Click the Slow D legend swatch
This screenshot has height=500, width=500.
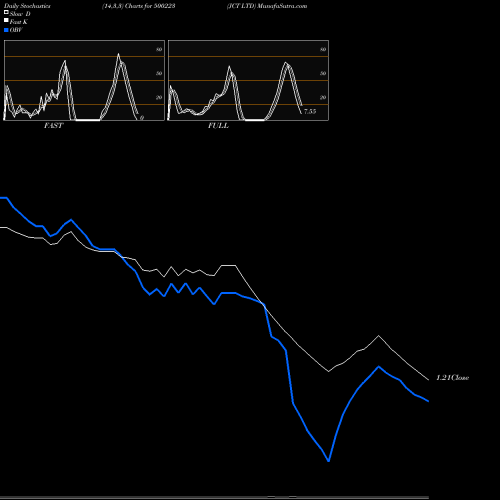[x=6, y=12]
